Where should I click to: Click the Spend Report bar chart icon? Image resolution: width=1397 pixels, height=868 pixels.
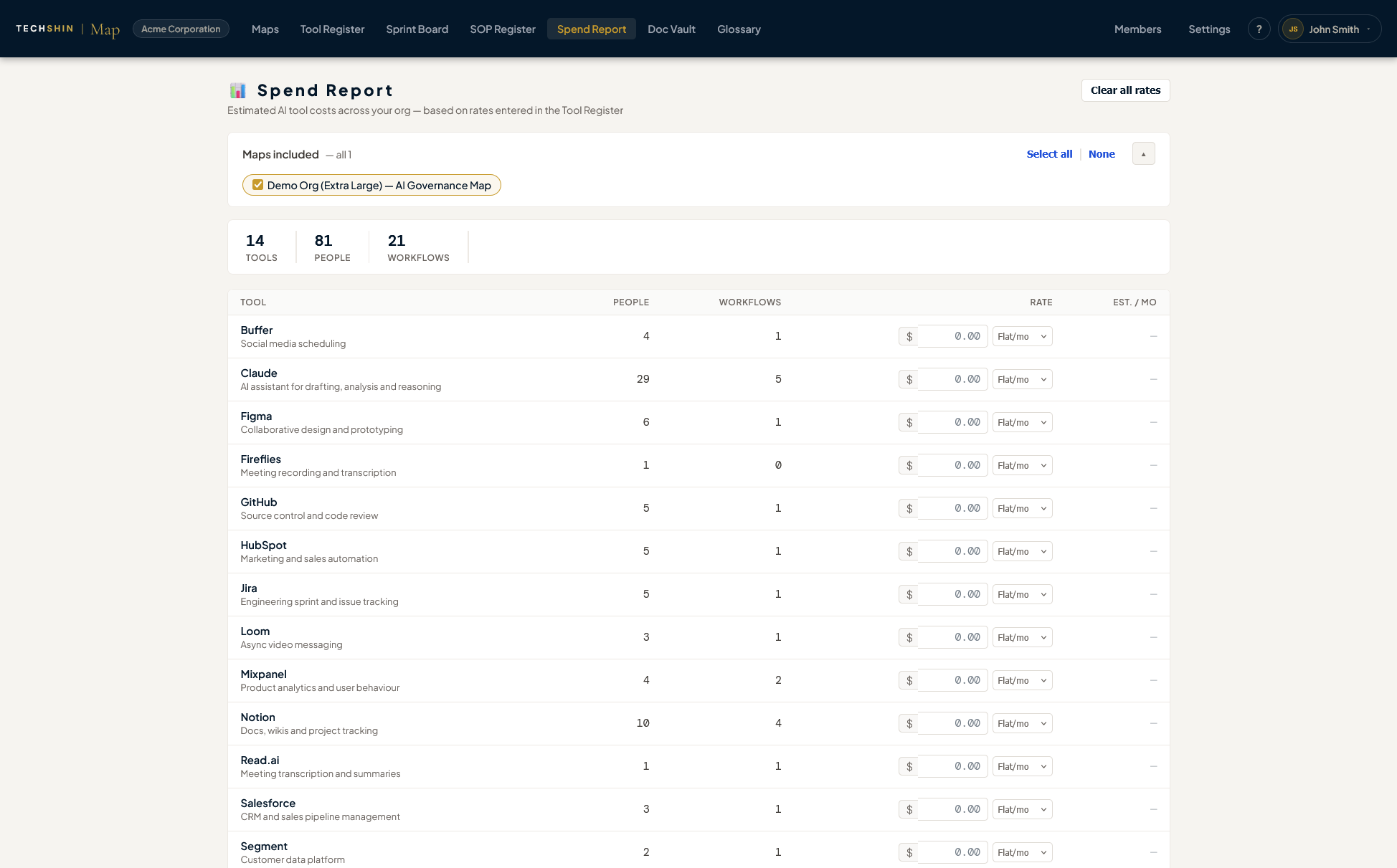(x=237, y=90)
